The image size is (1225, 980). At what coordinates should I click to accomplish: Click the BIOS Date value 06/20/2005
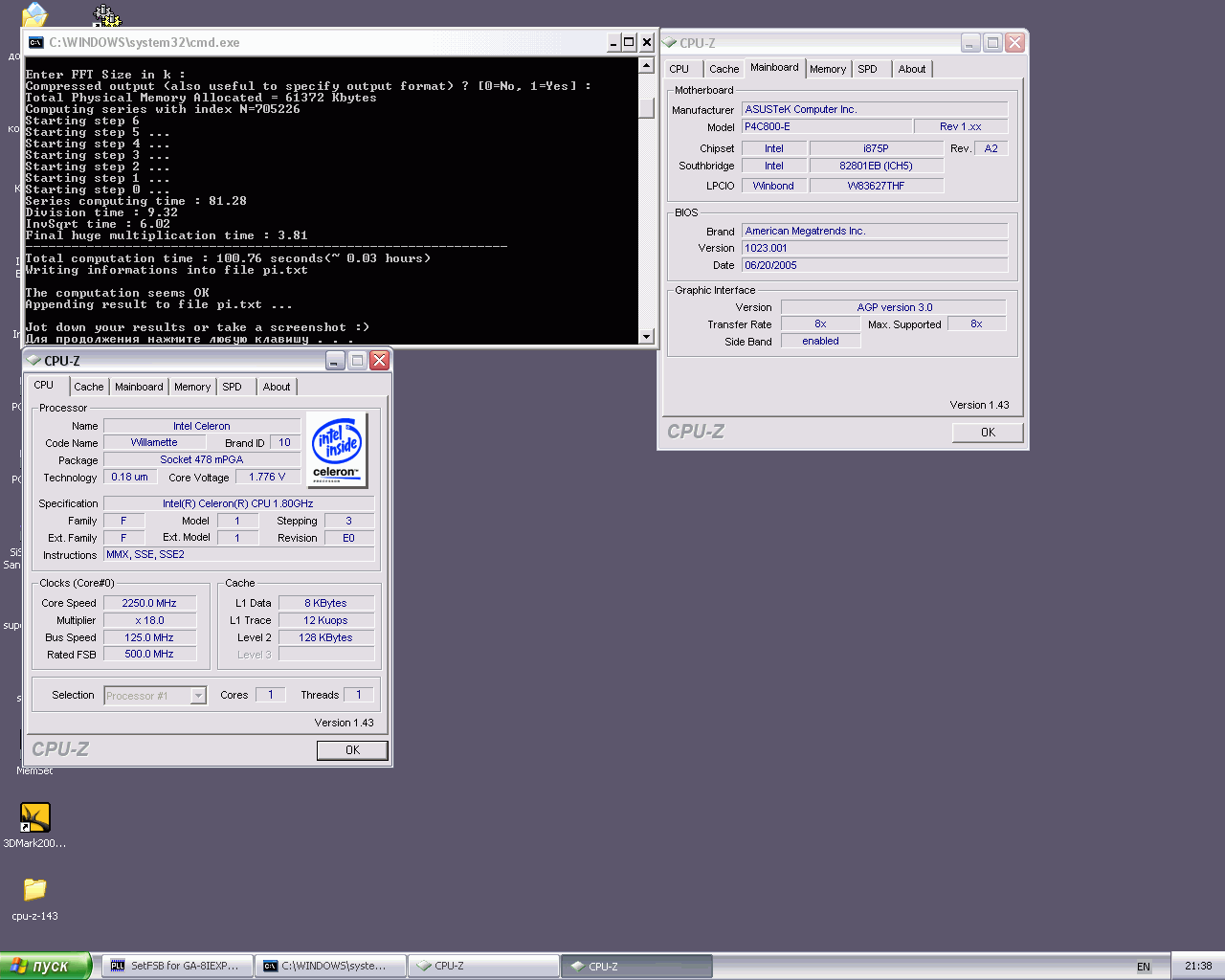pos(875,265)
